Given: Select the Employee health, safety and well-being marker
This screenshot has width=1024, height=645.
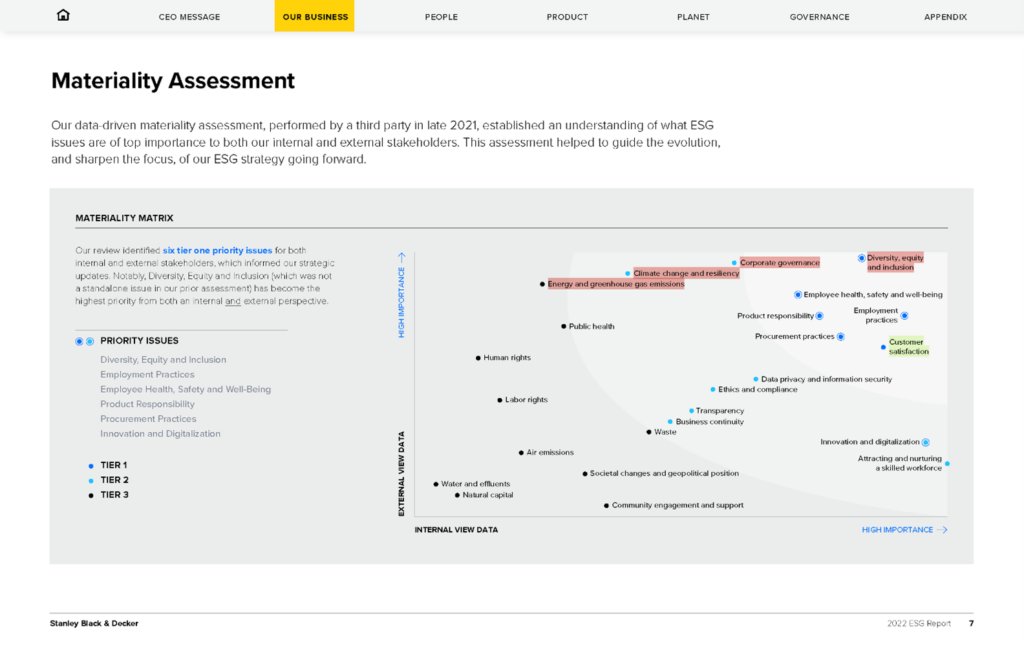Looking at the screenshot, I should click(798, 295).
